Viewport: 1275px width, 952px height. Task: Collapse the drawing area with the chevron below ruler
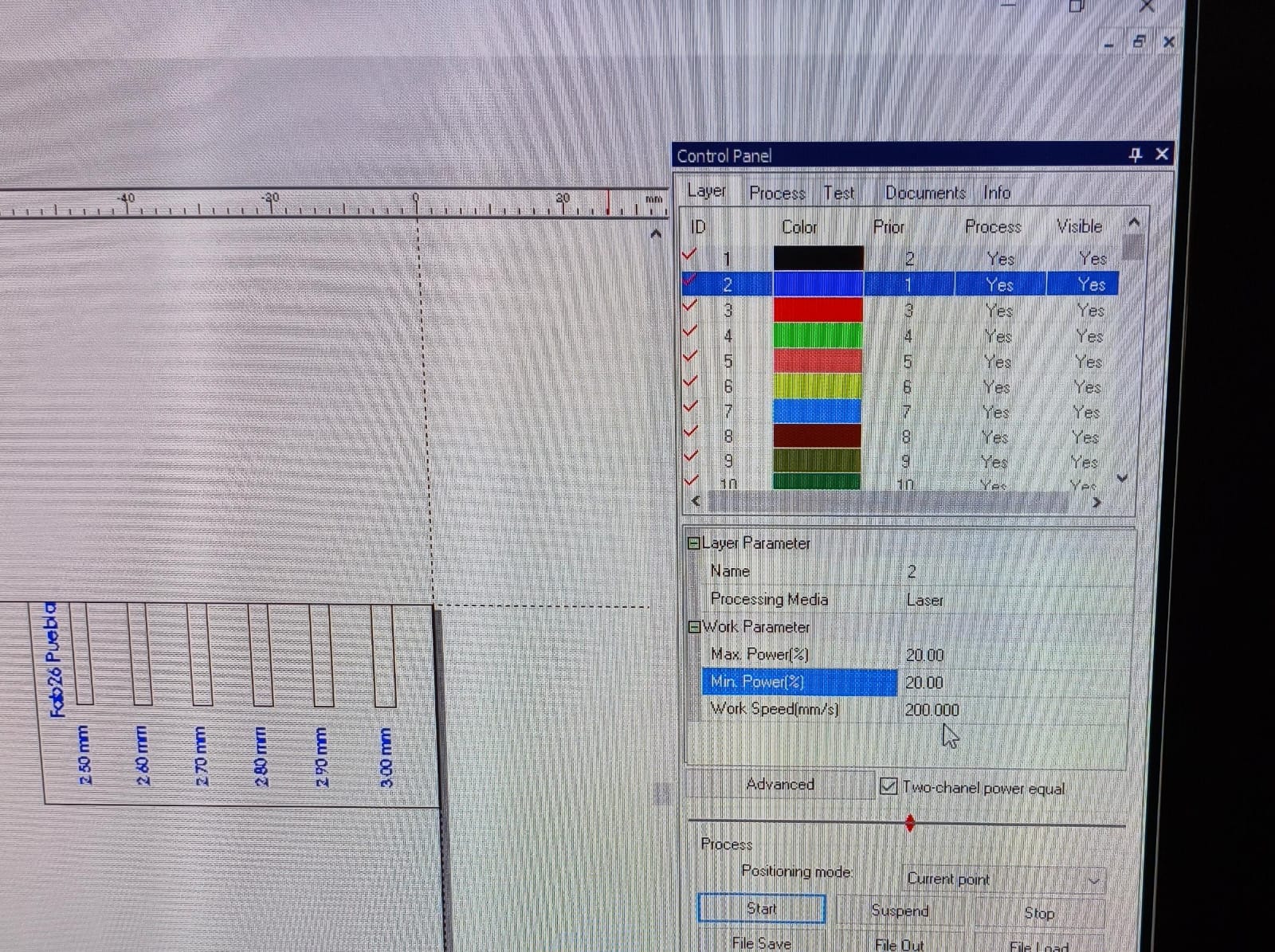656,233
